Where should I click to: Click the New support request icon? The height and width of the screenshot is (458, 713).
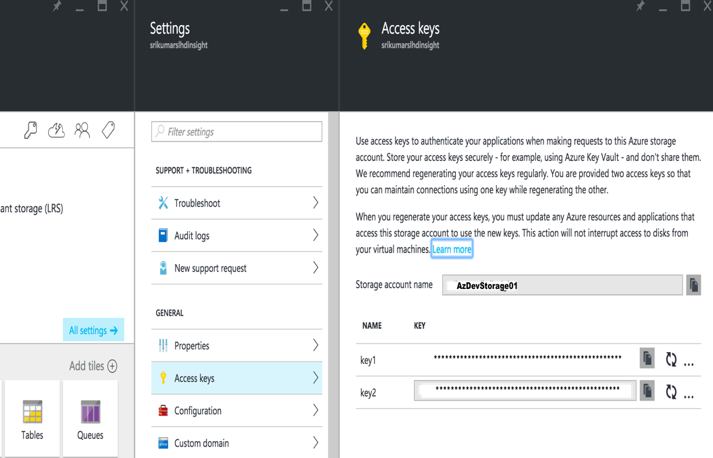[163, 268]
